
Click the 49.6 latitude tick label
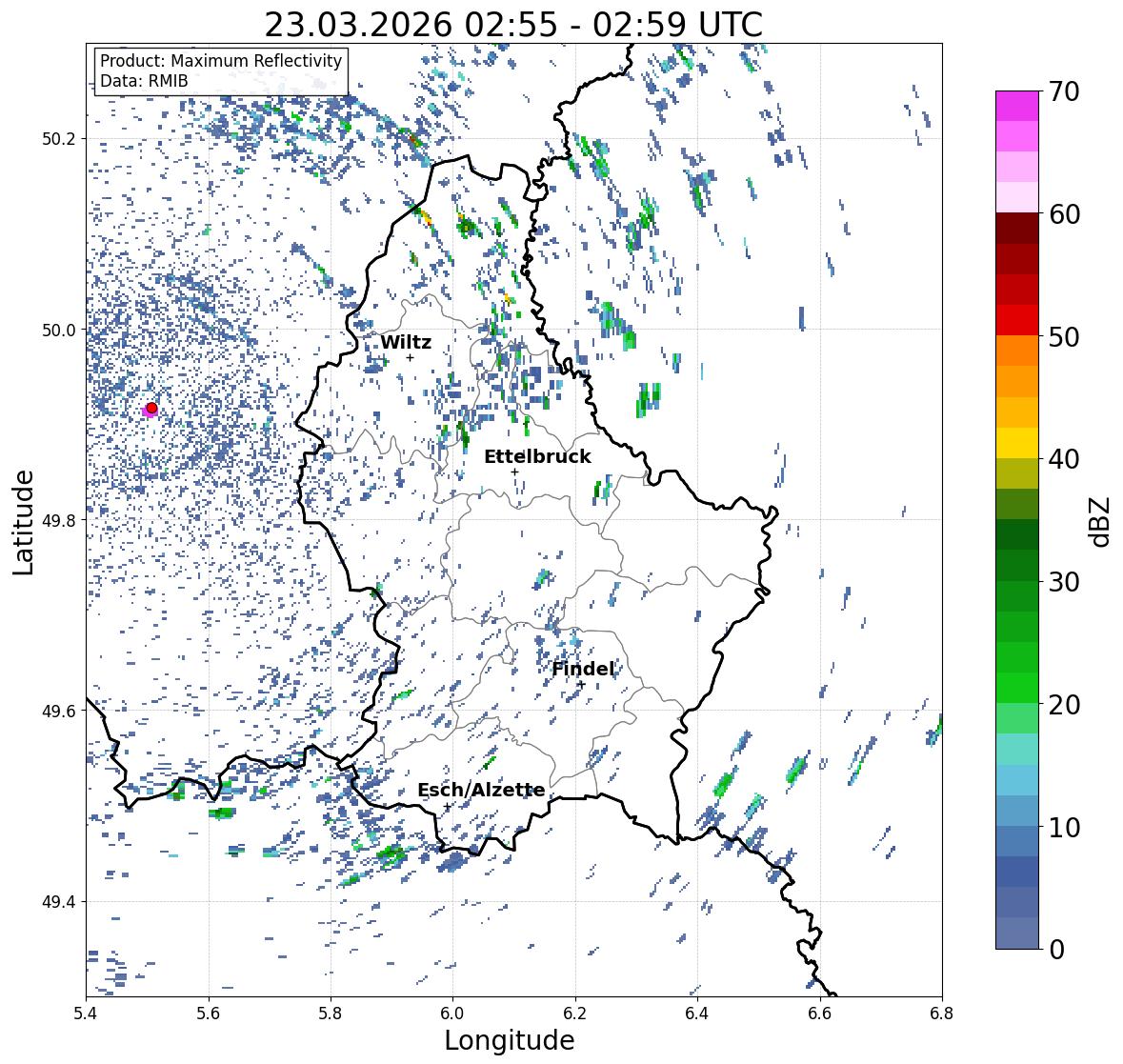pos(59,711)
